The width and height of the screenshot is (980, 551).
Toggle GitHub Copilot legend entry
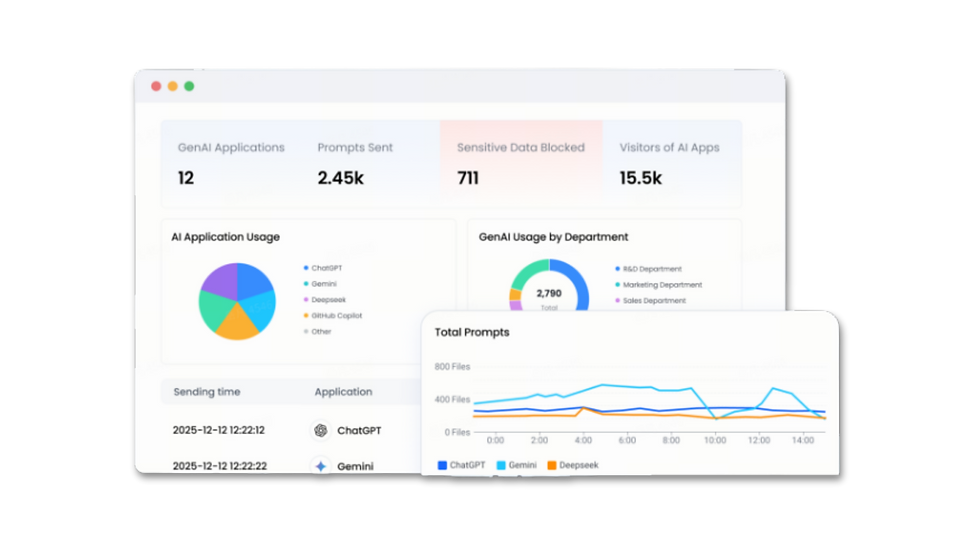(333, 315)
